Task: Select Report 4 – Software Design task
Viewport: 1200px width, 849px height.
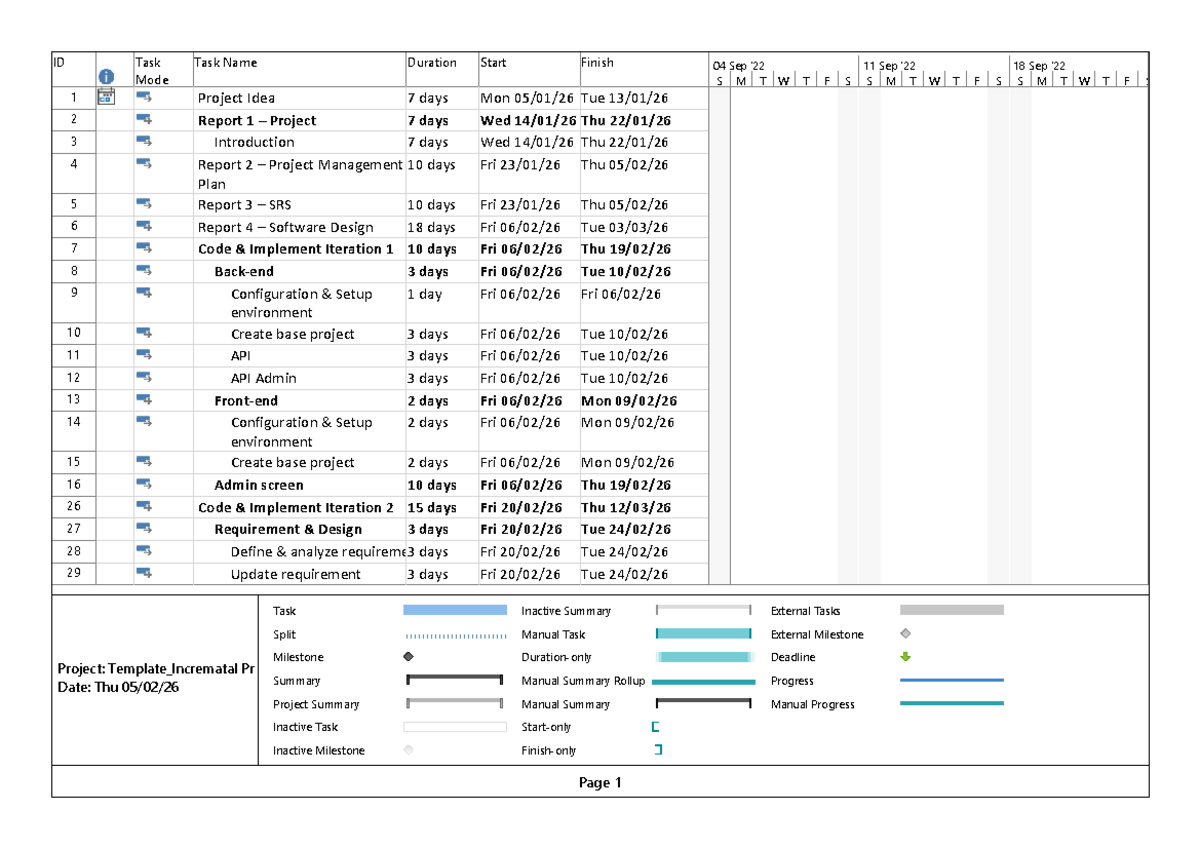Action: tap(285, 227)
